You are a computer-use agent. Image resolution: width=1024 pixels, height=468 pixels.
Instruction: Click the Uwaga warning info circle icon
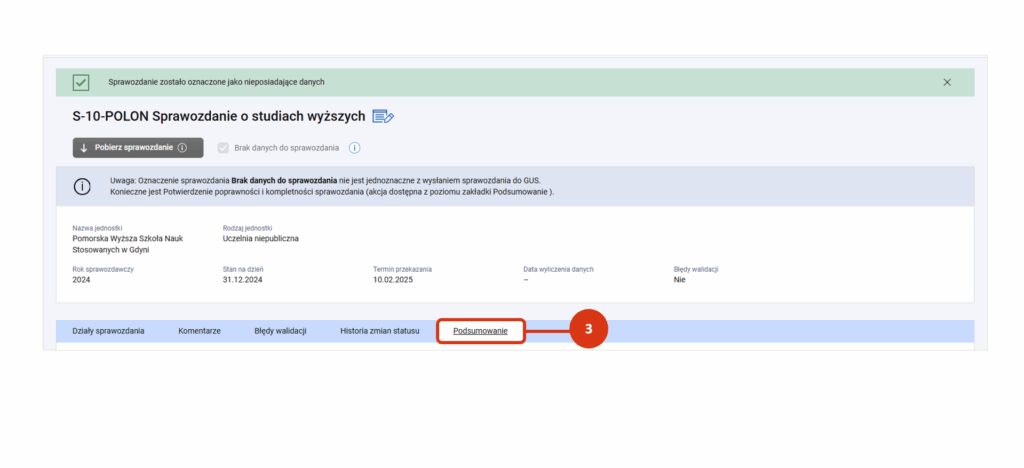coord(82,186)
